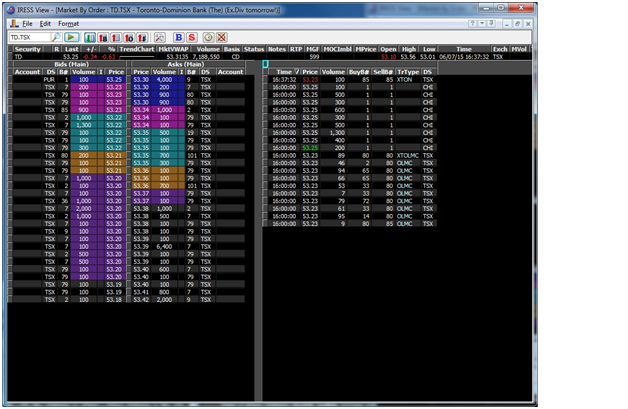
Task: Click the MktVWAP column header
Action: coord(173,49)
